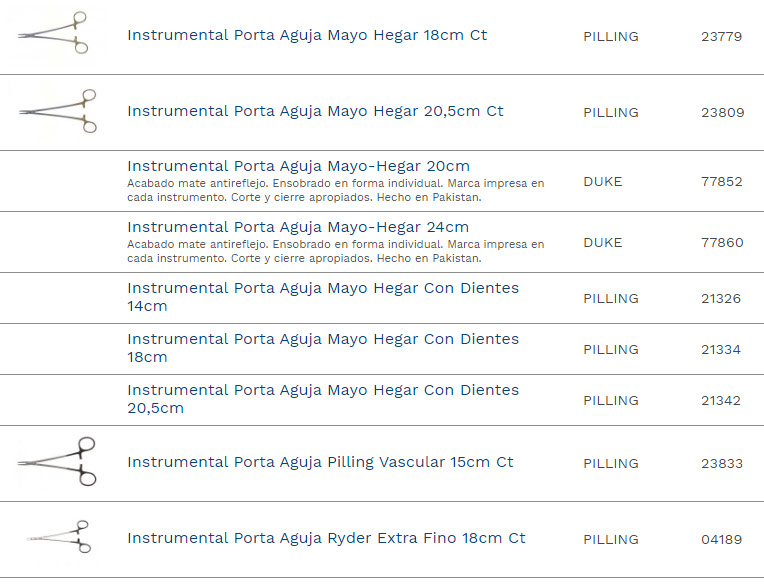Select the Ryder Extra Fino 18cm image

(x=58, y=538)
